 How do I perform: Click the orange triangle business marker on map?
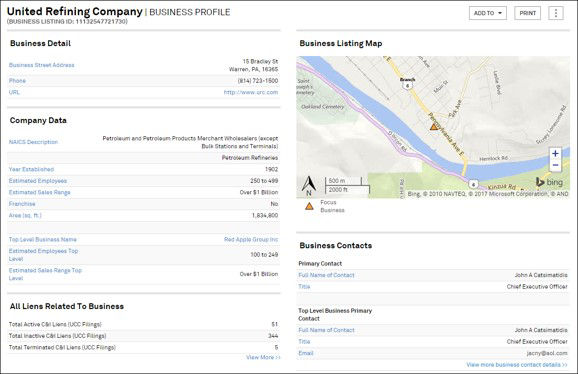pyautogui.click(x=434, y=127)
